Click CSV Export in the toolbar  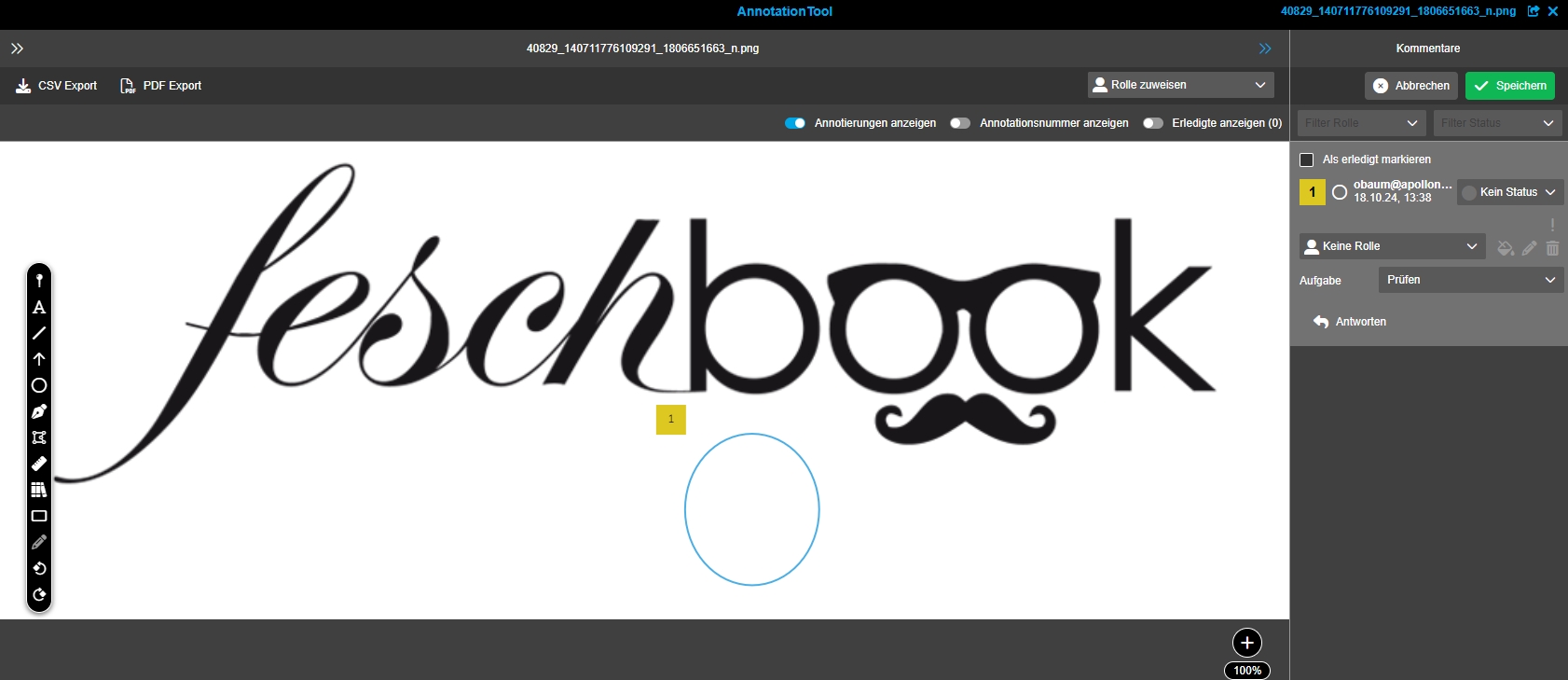(x=57, y=86)
